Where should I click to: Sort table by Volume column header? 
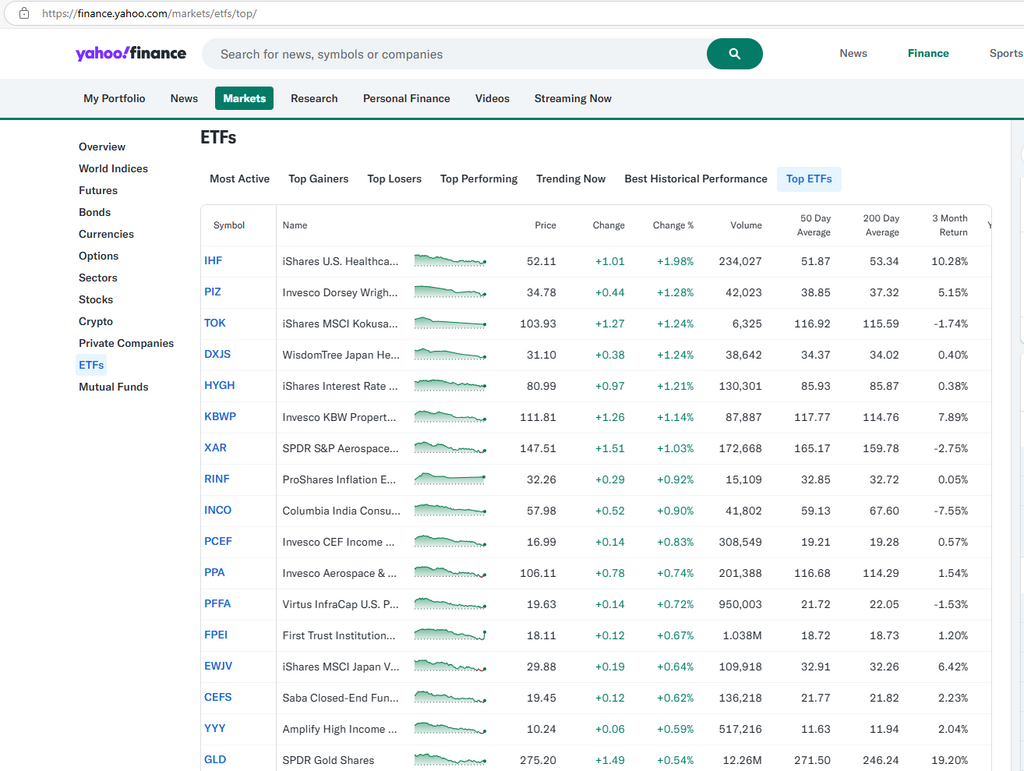(745, 226)
